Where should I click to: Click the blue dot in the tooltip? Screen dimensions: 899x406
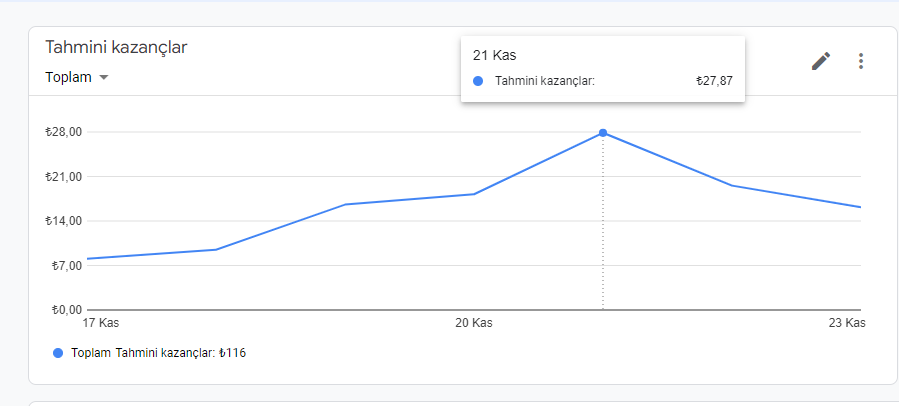[478, 81]
